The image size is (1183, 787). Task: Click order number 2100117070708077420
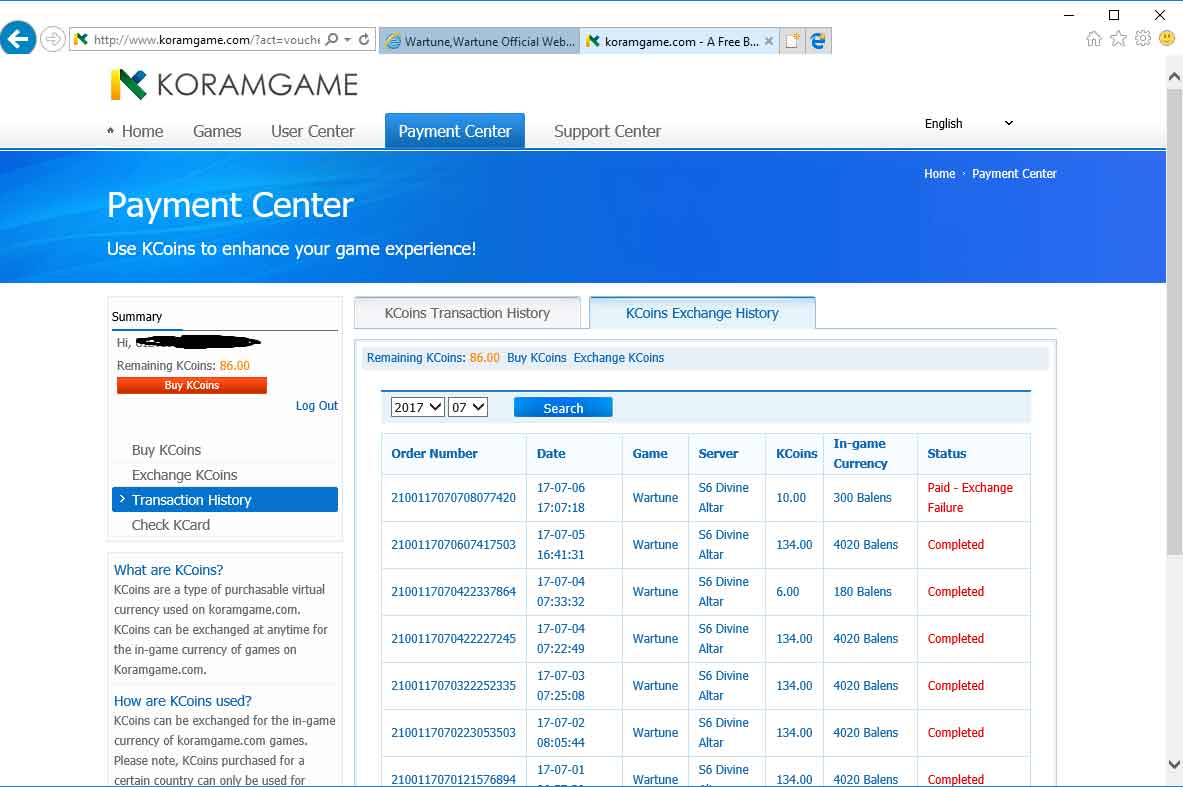(453, 498)
